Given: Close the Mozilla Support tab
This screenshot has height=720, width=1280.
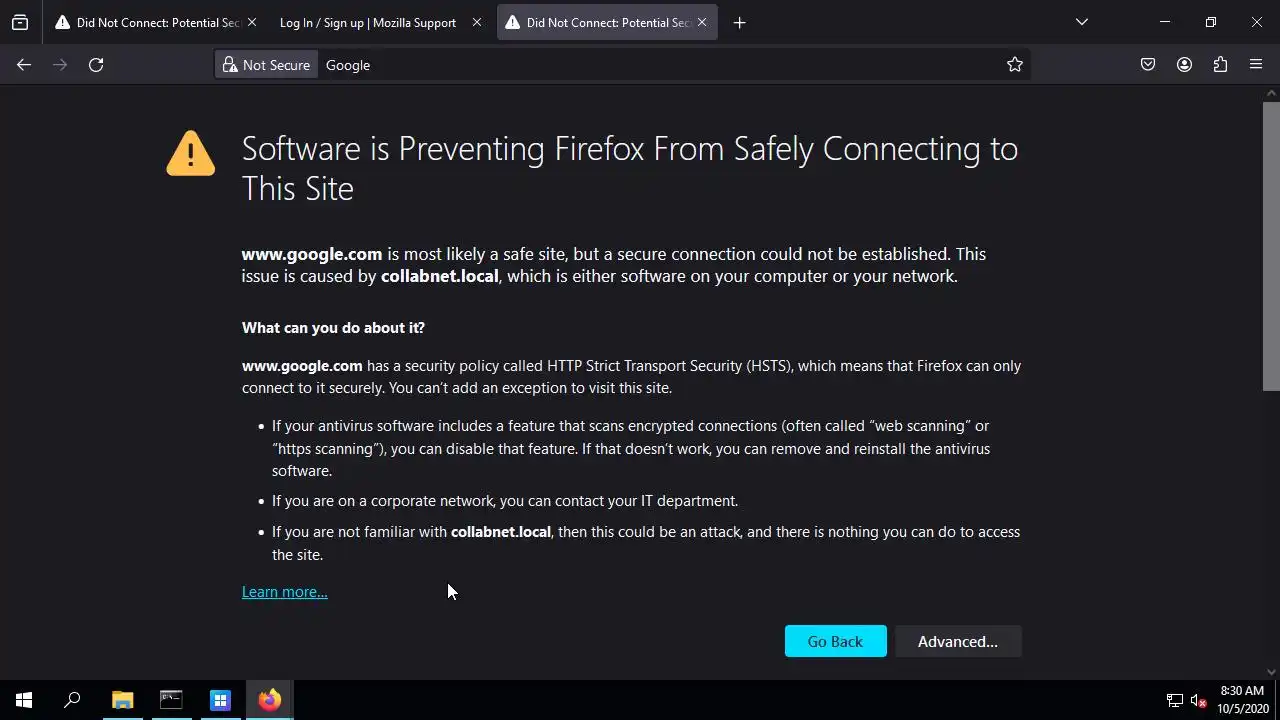Looking at the screenshot, I should [476, 22].
